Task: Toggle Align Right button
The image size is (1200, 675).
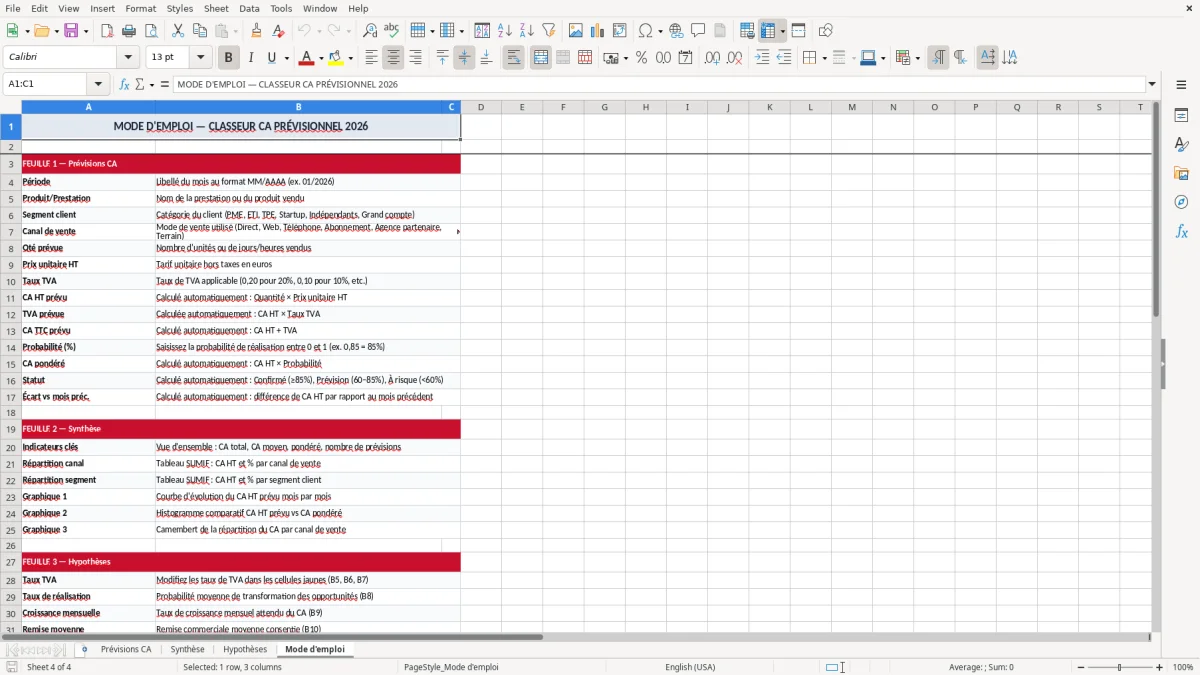Action: click(415, 58)
